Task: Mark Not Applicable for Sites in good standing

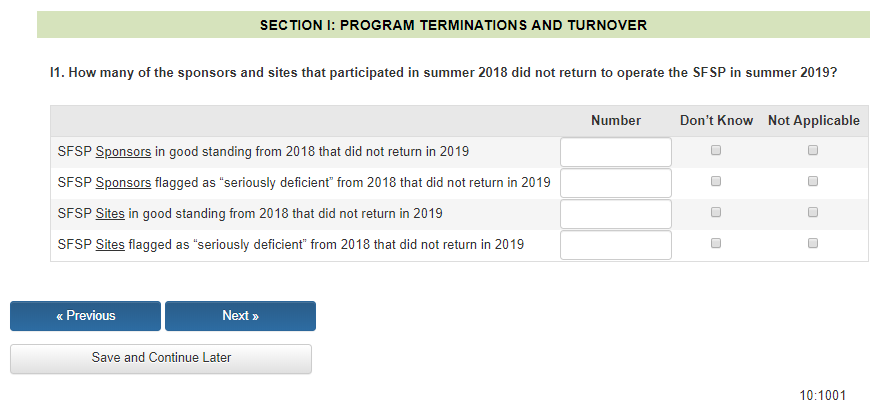Action: click(x=813, y=213)
